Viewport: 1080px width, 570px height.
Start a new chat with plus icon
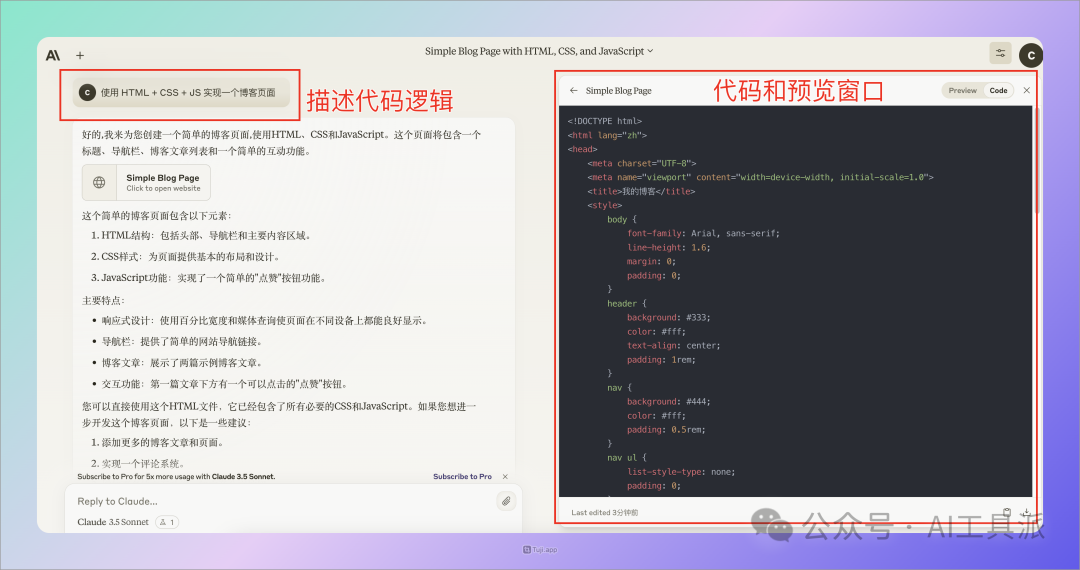click(80, 55)
